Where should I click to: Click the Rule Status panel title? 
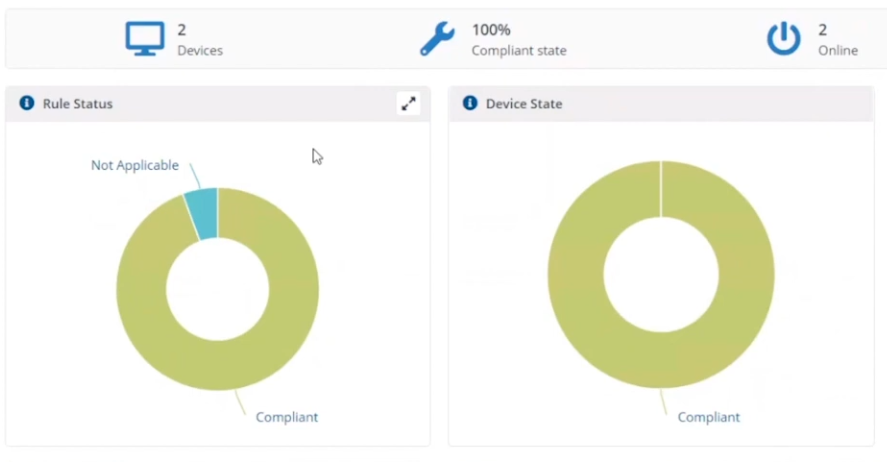click(x=78, y=103)
